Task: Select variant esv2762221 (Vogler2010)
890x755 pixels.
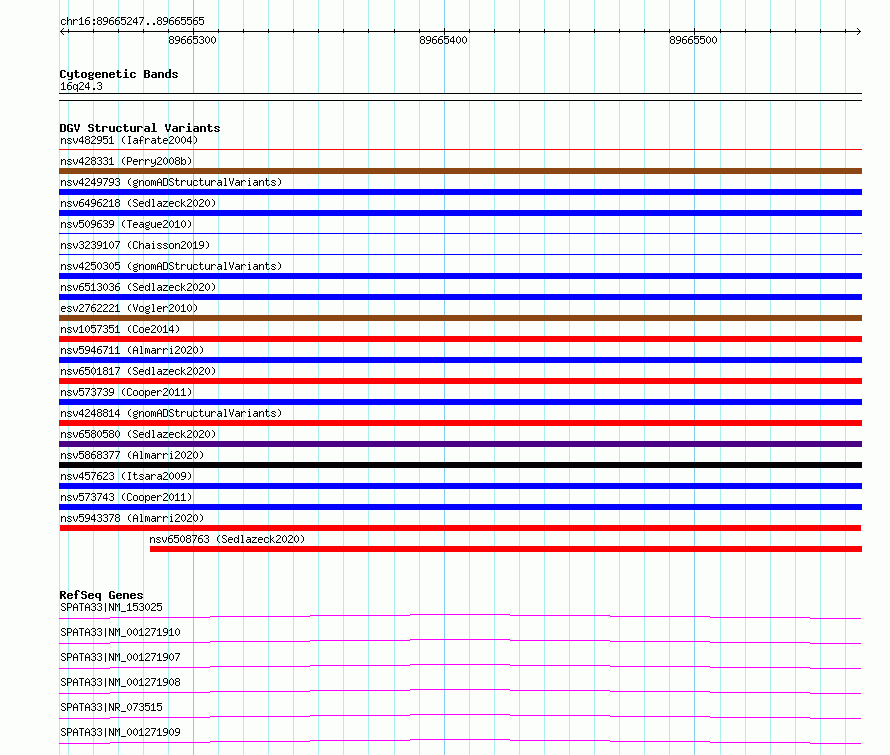Action: point(129,308)
